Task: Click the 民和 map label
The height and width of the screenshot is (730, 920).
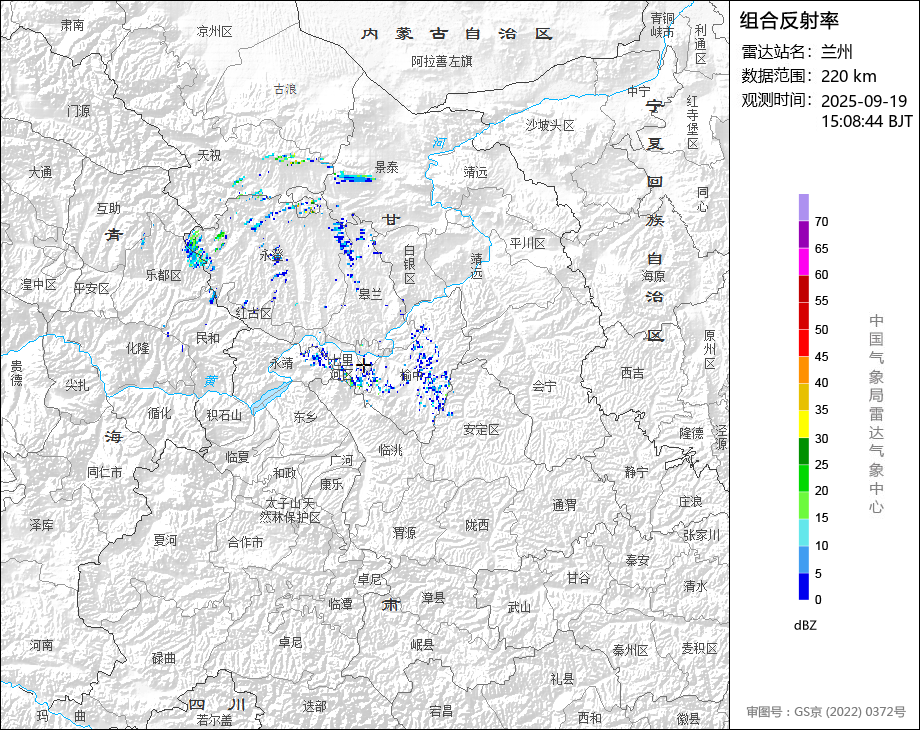Action: click(208, 338)
